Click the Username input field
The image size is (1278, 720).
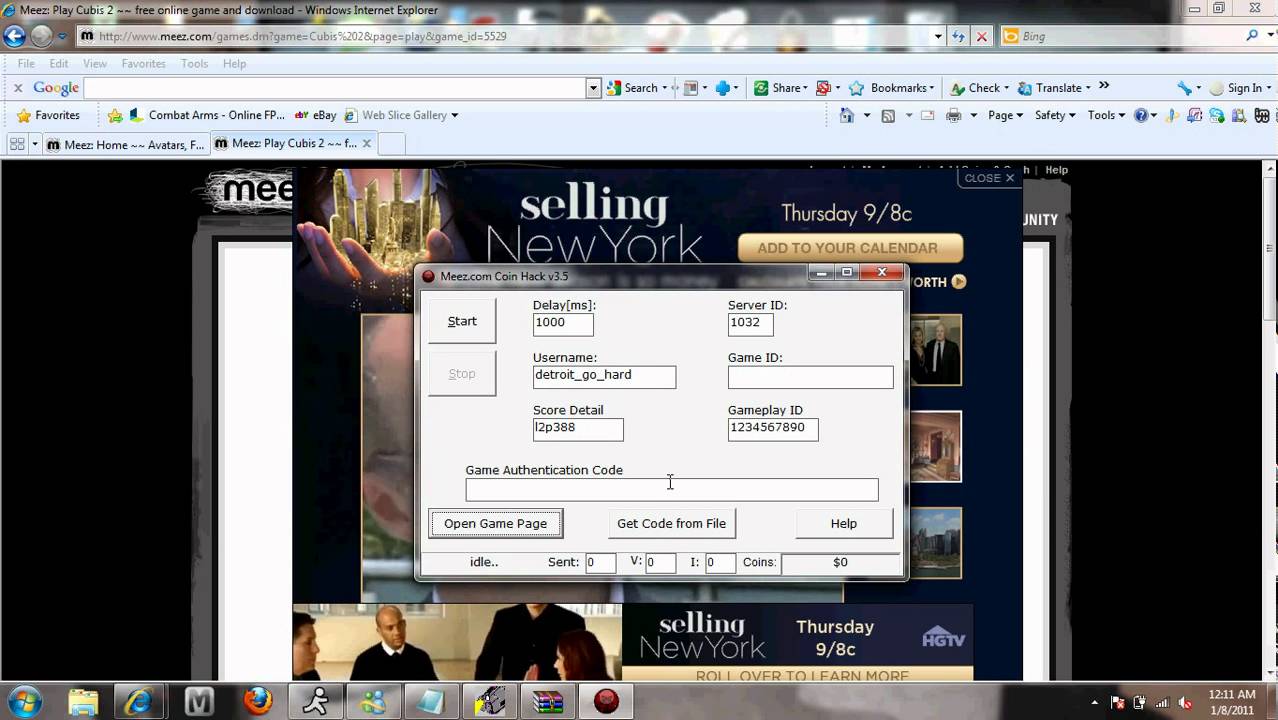[604, 376]
